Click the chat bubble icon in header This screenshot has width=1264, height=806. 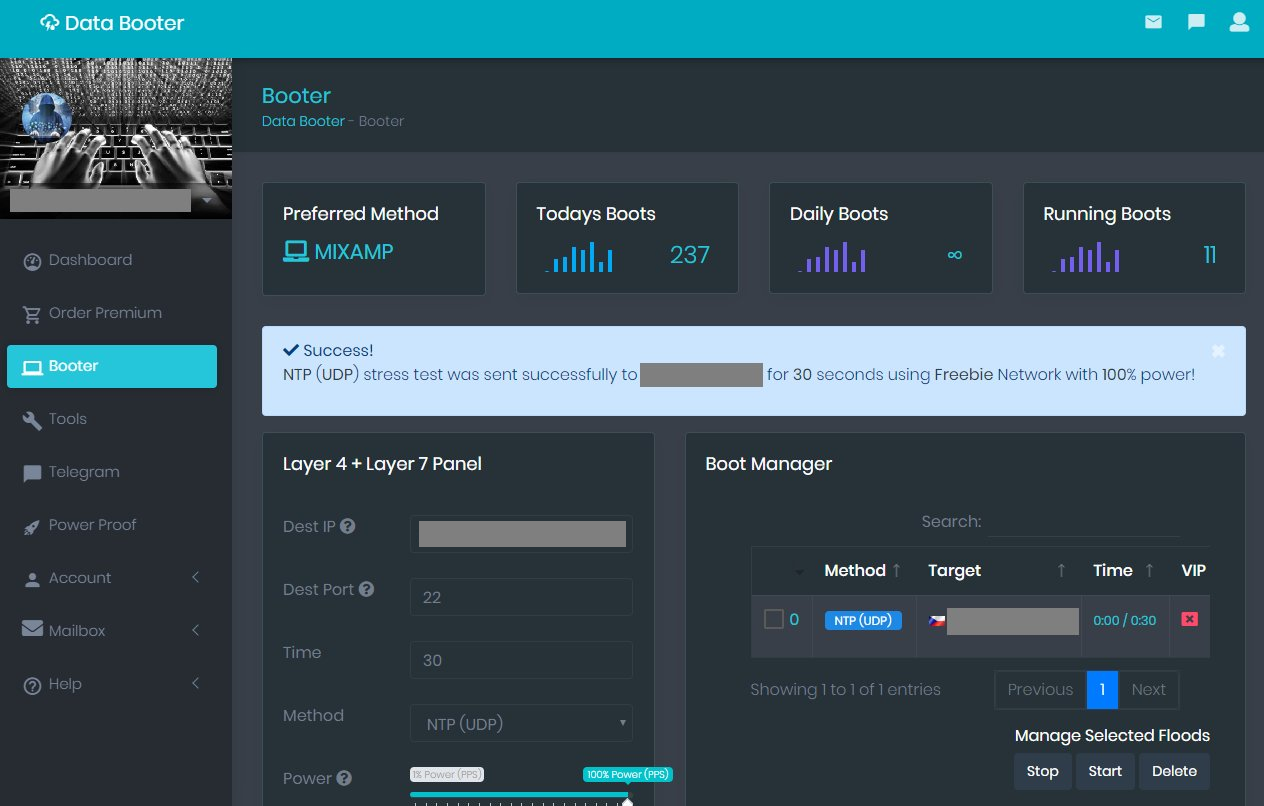pyautogui.click(x=1196, y=22)
